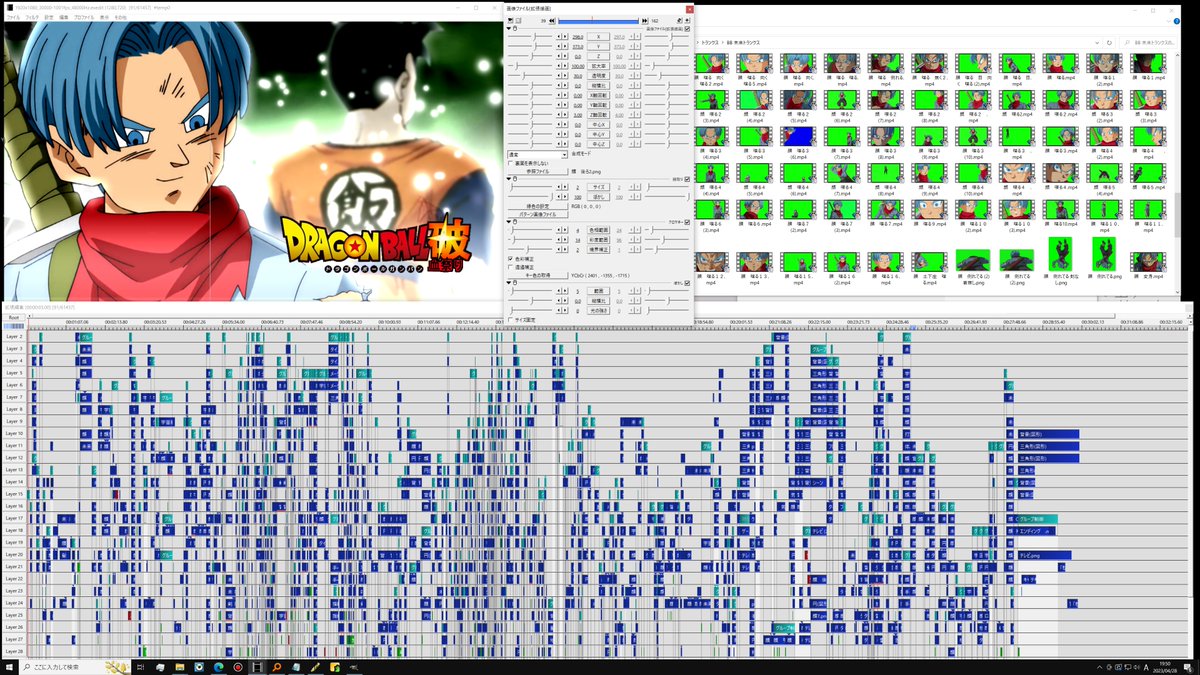The width and height of the screenshot is (1200, 675).
Task: Toggle the Layer 15 header visibility
Action: pos(15,494)
